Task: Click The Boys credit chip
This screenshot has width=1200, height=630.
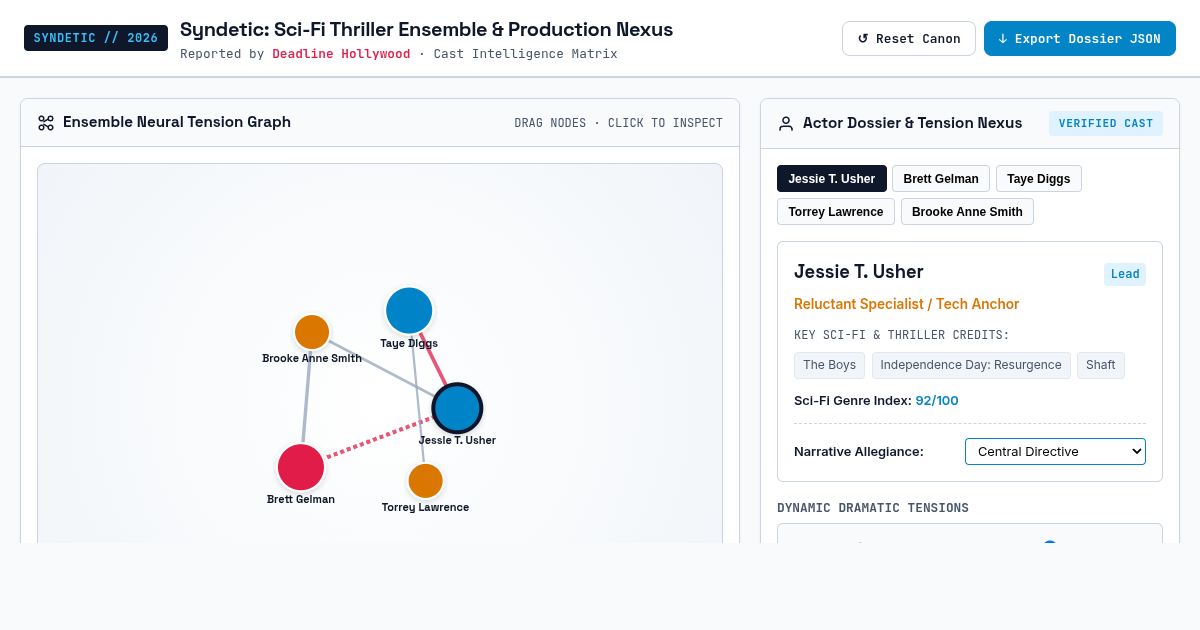Action: pyautogui.click(x=829, y=365)
